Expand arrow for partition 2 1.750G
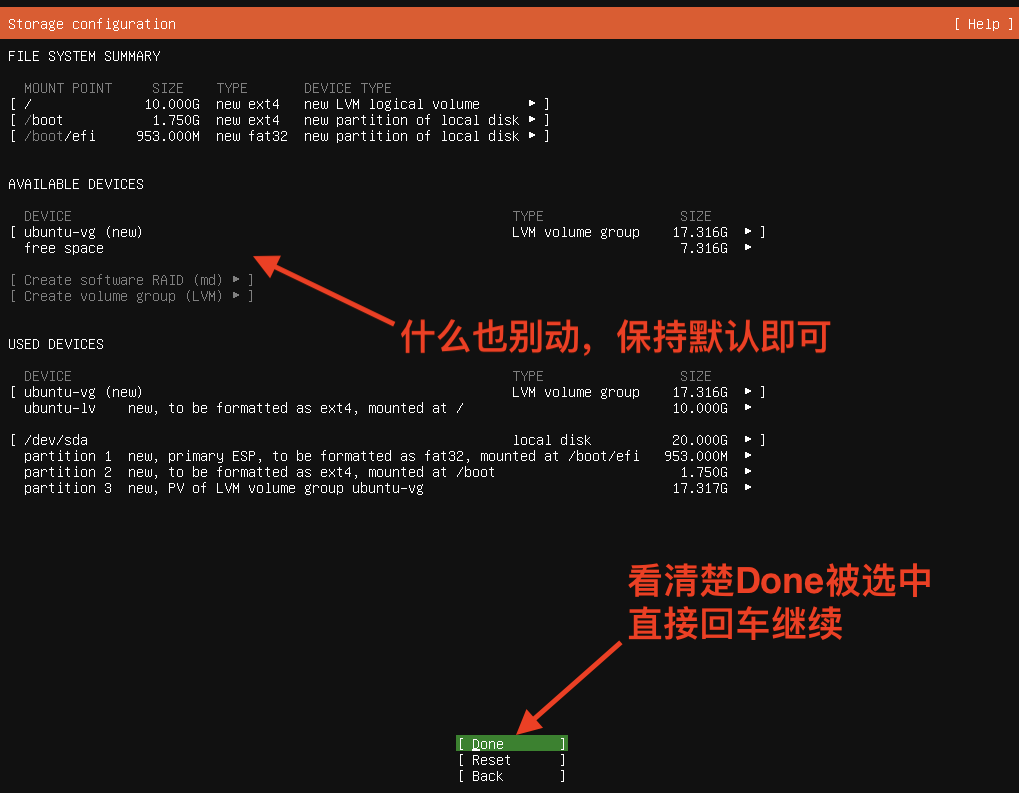 (748, 471)
